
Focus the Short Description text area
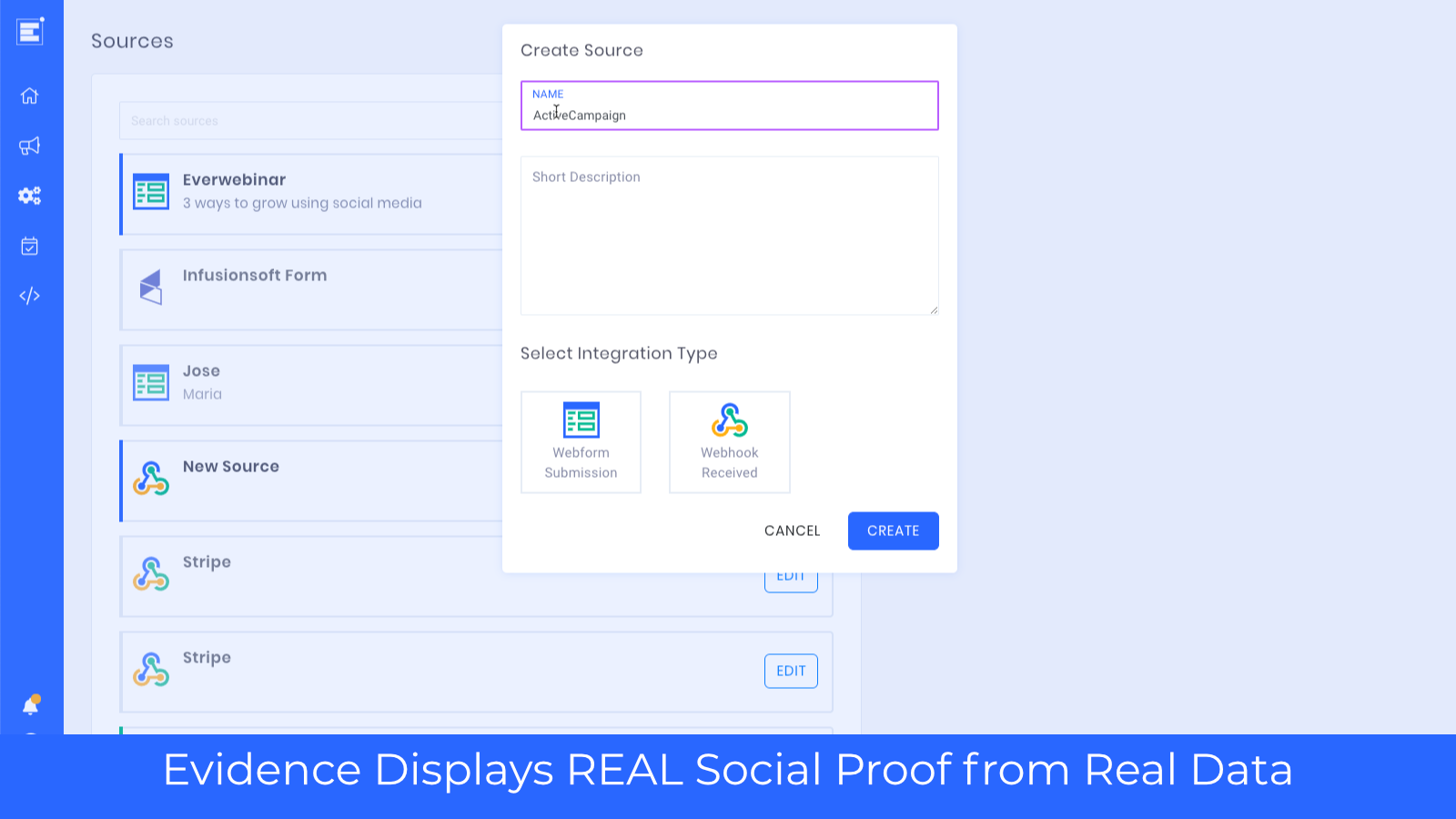pos(730,236)
